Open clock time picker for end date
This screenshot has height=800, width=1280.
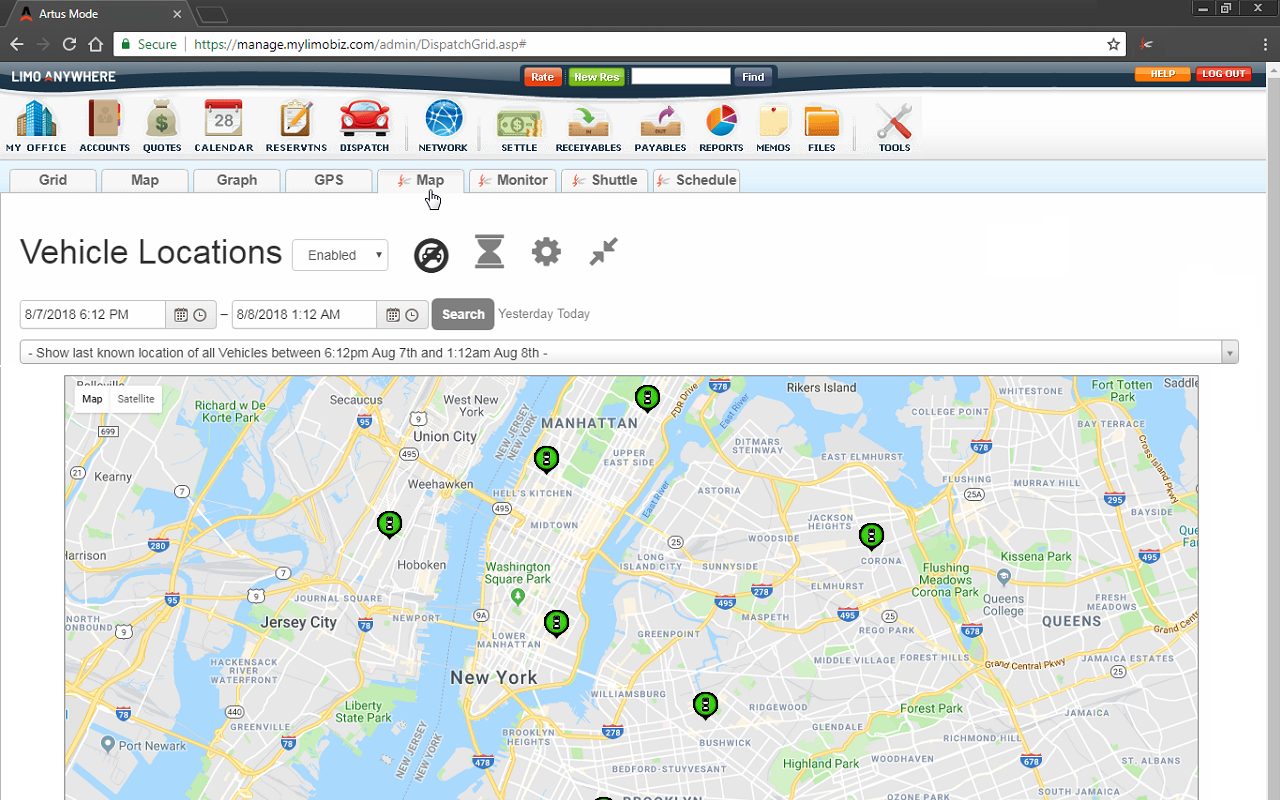click(412, 315)
